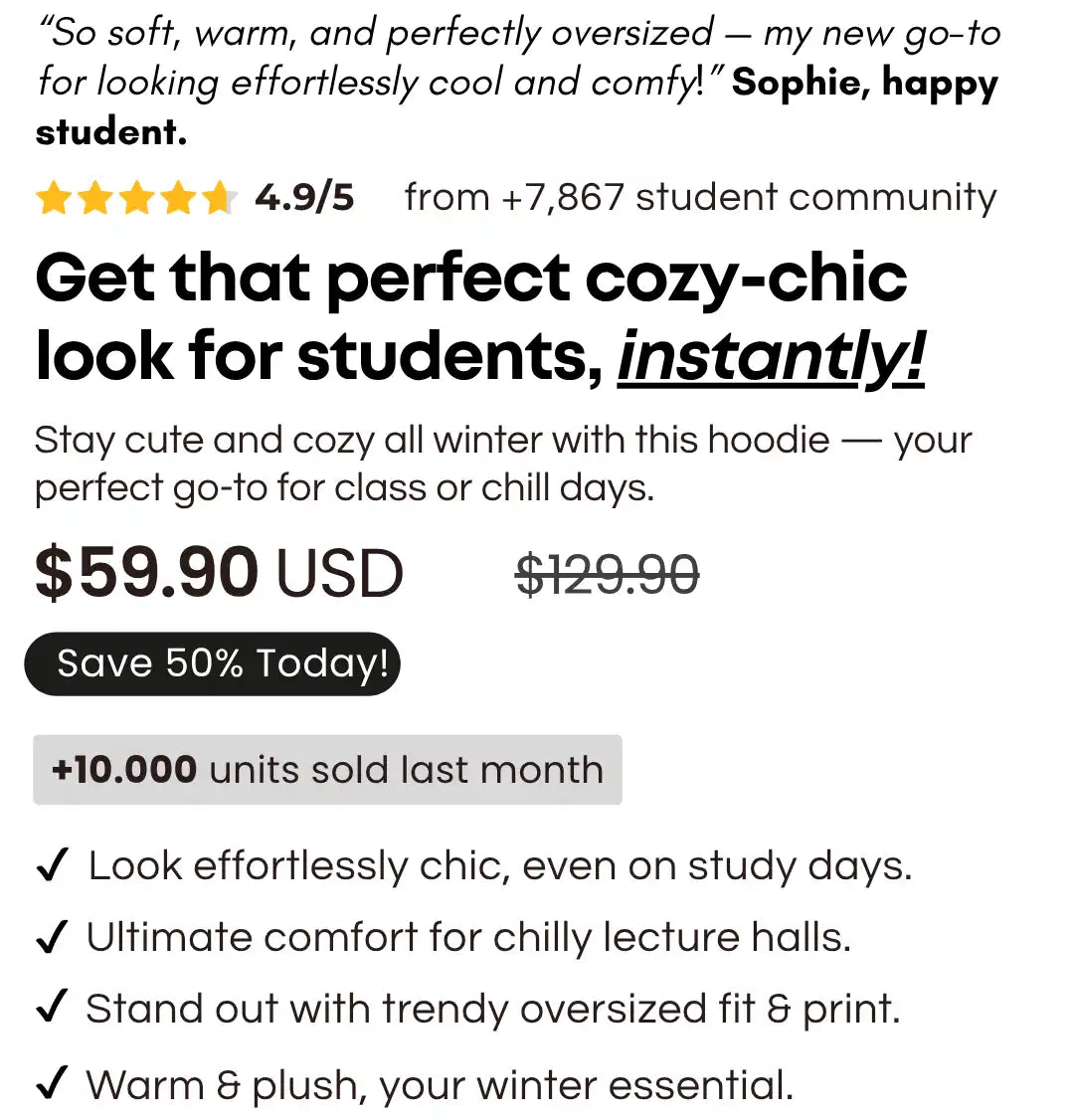
Task: Click the 4.9/5 rating score
Action: click(x=303, y=198)
